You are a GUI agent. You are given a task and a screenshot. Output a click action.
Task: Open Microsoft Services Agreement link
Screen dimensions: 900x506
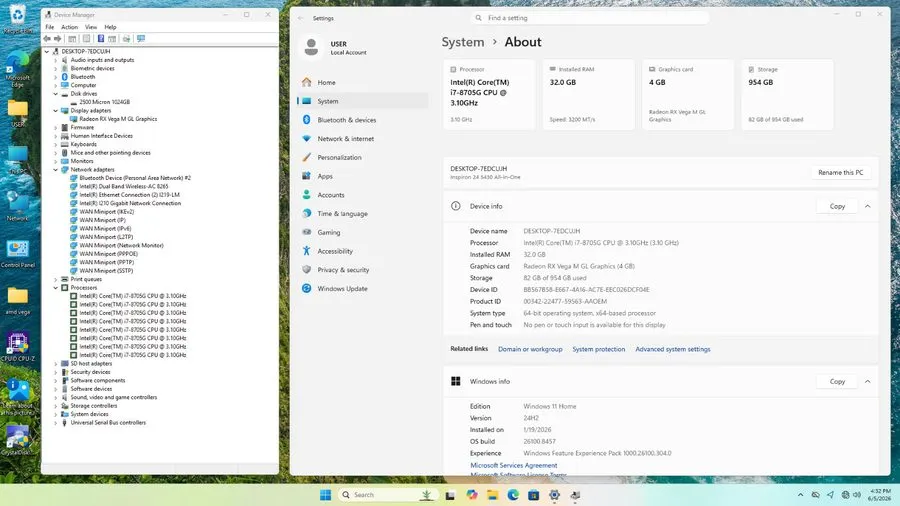tap(514, 465)
